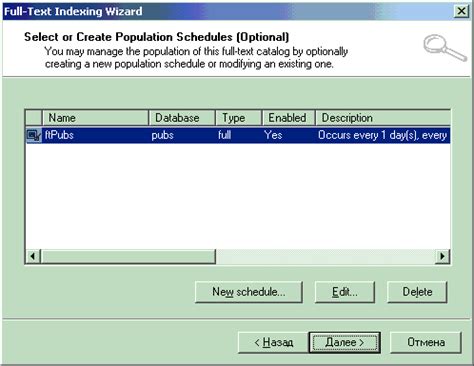Click the horizontal scrollbar thumb

click(128, 256)
